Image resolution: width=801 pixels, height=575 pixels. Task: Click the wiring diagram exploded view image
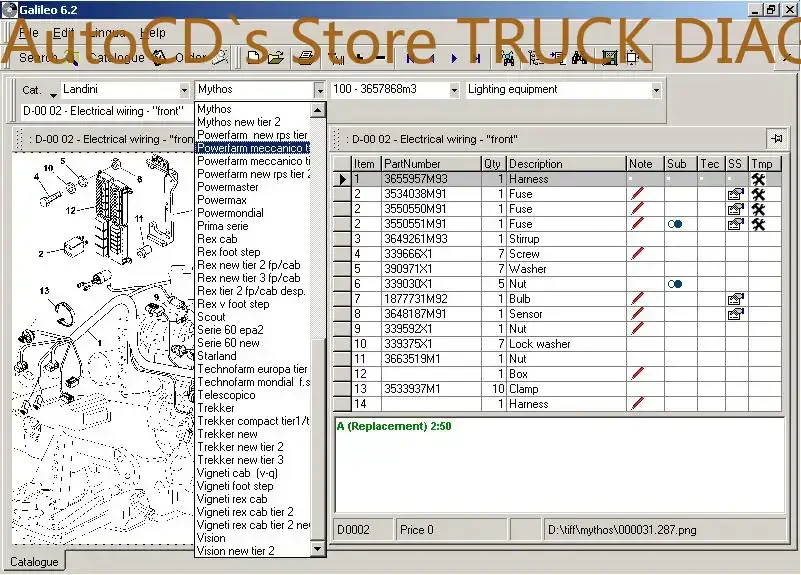pos(103,348)
